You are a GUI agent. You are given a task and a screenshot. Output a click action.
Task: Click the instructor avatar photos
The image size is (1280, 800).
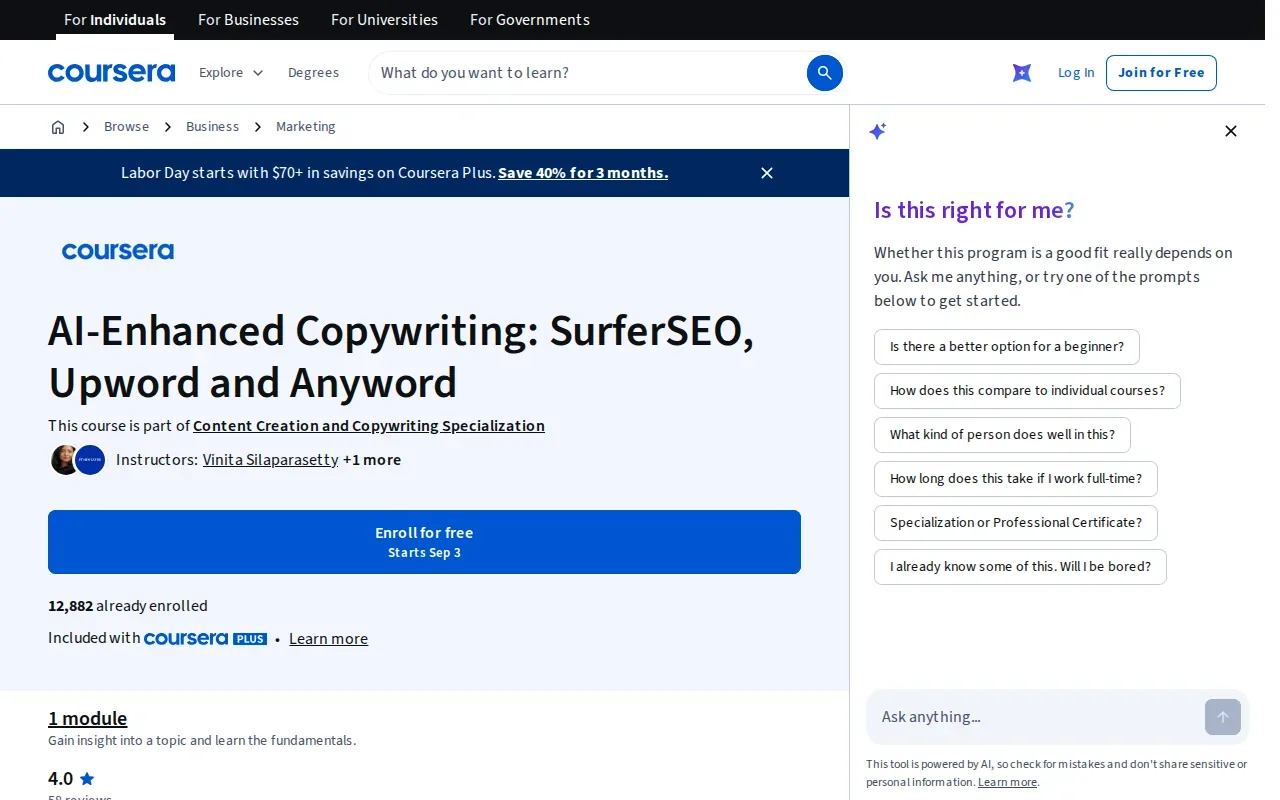point(78,460)
